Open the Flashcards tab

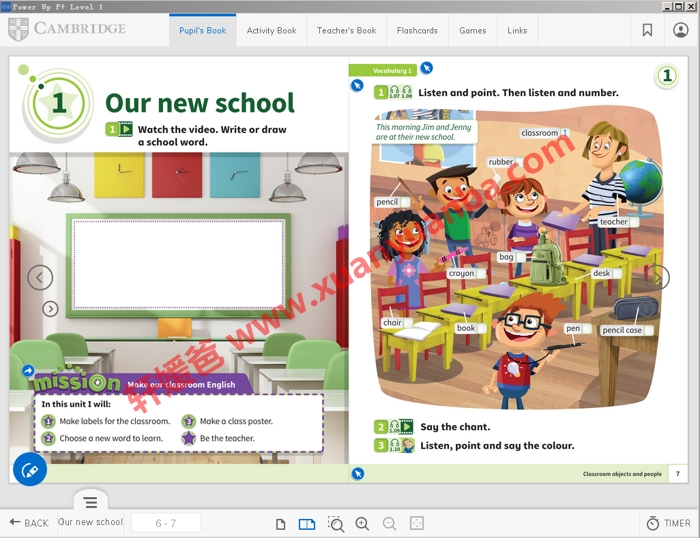417,31
